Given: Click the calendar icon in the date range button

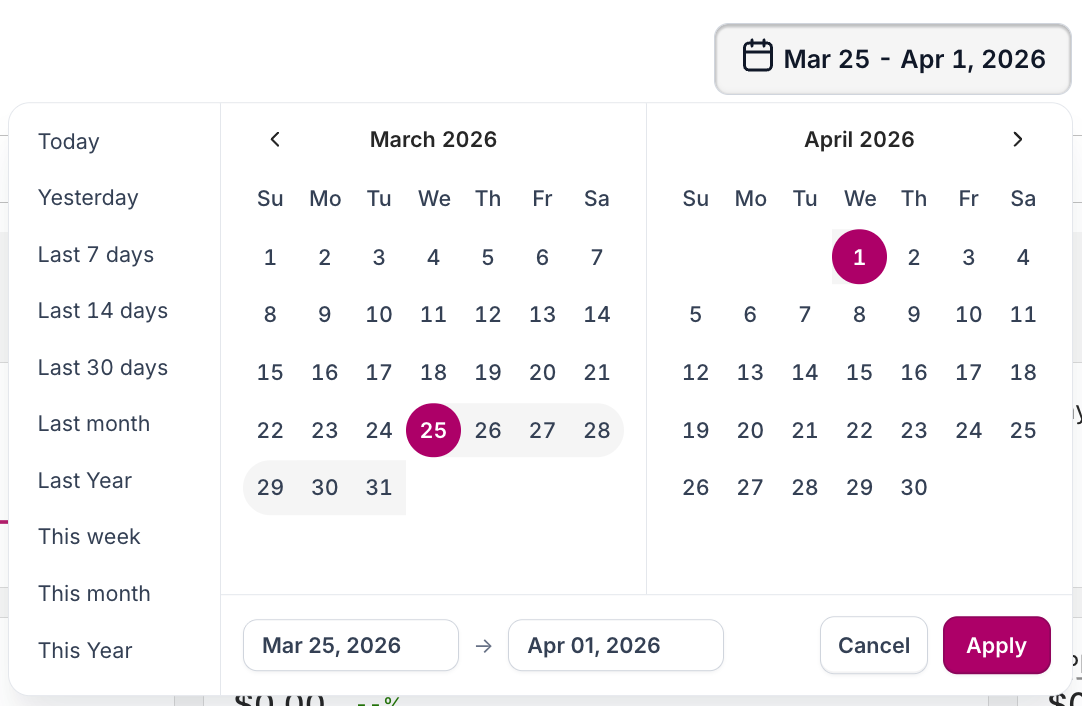Looking at the screenshot, I should click(x=758, y=57).
